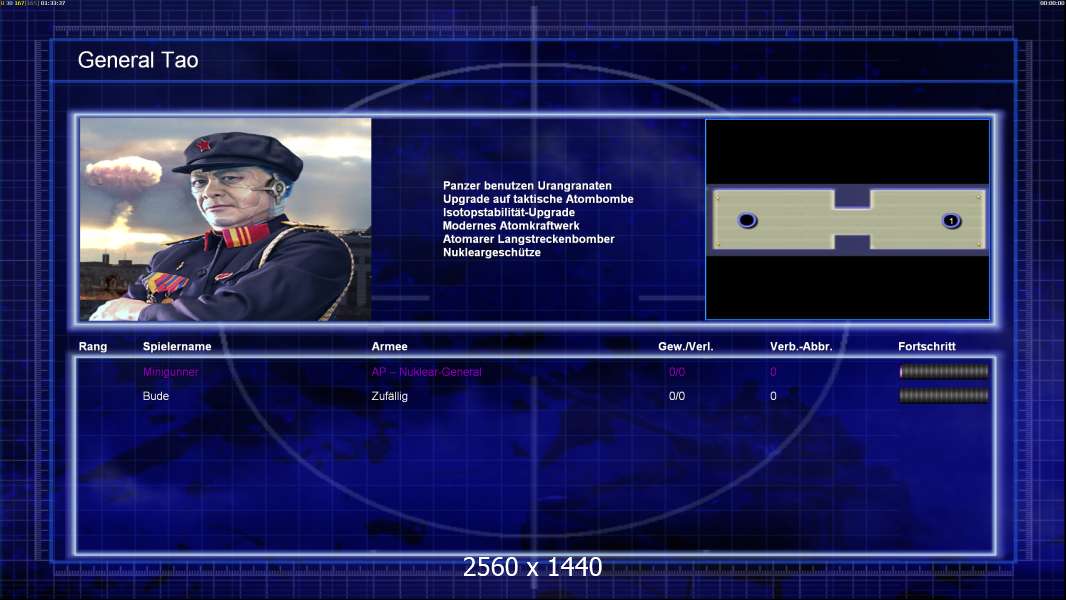Click Bude's loading progress bar
Screen dimensions: 1066x600
point(944,395)
